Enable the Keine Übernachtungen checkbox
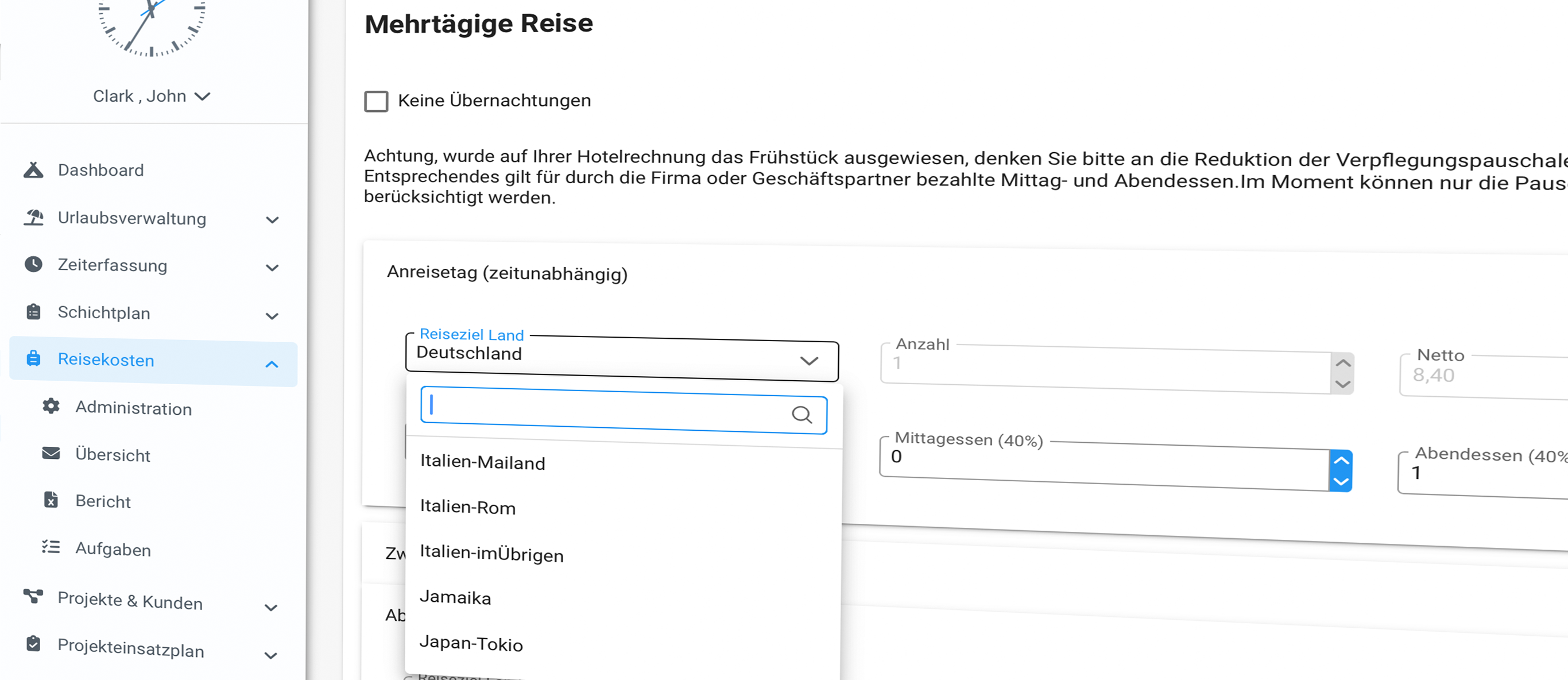1568x680 pixels. 376,101
